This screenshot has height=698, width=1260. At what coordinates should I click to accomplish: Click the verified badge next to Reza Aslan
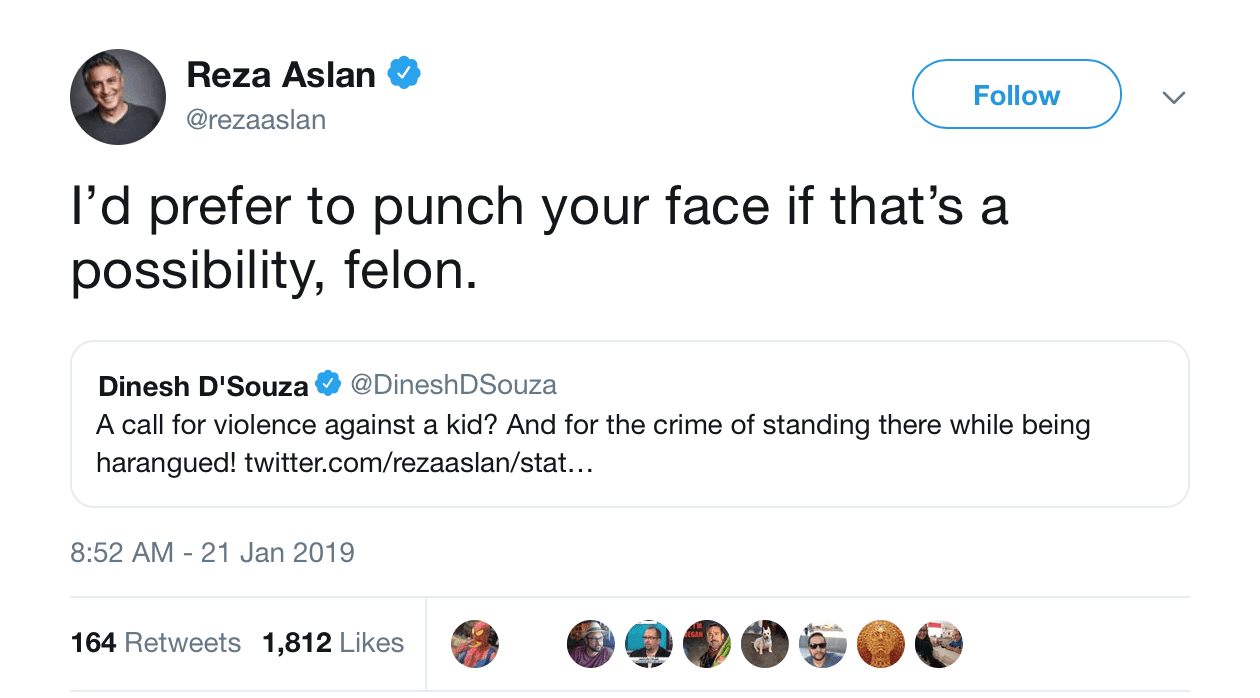click(403, 74)
